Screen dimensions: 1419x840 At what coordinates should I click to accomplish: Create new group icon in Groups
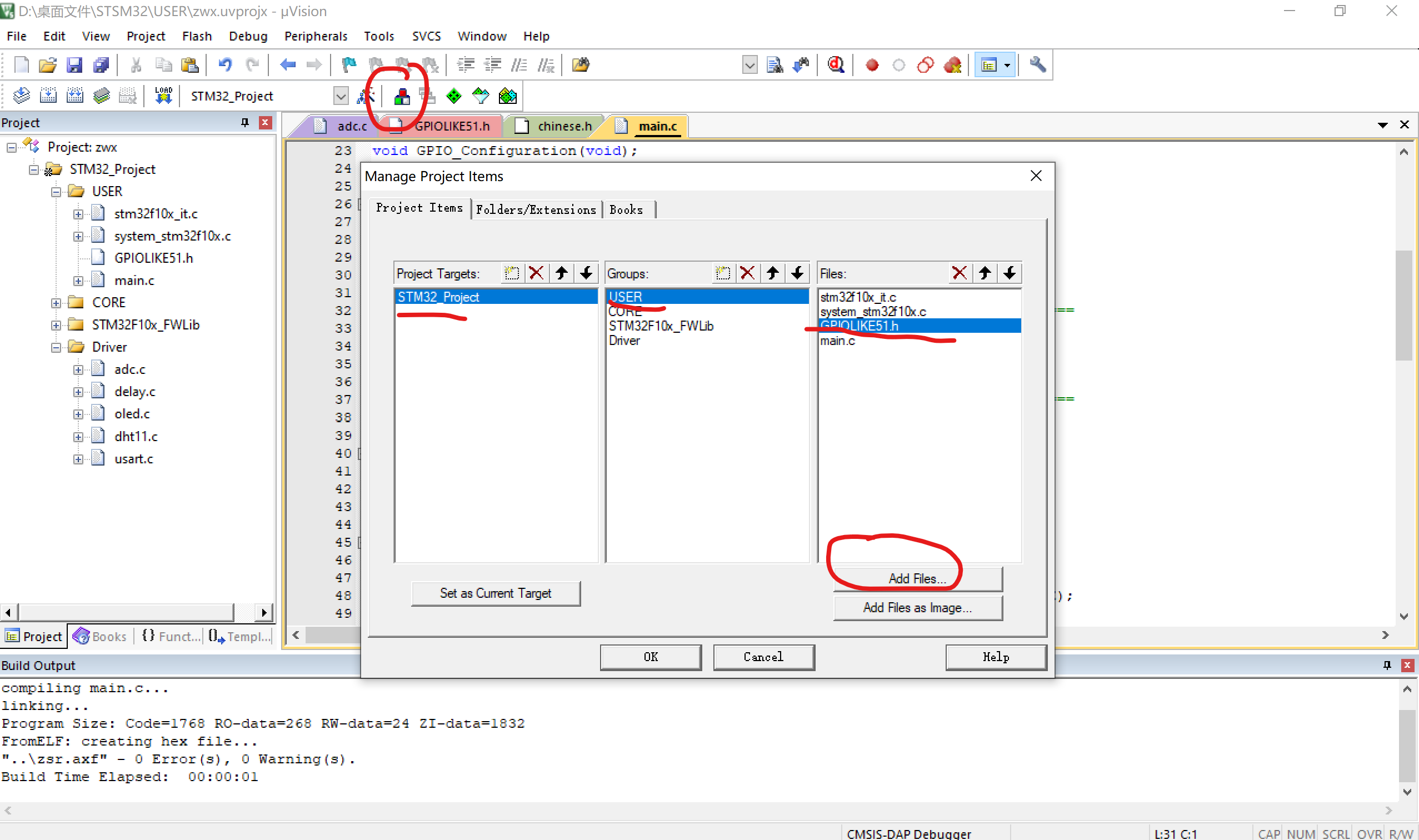pyautogui.click(x=722, y=273)
